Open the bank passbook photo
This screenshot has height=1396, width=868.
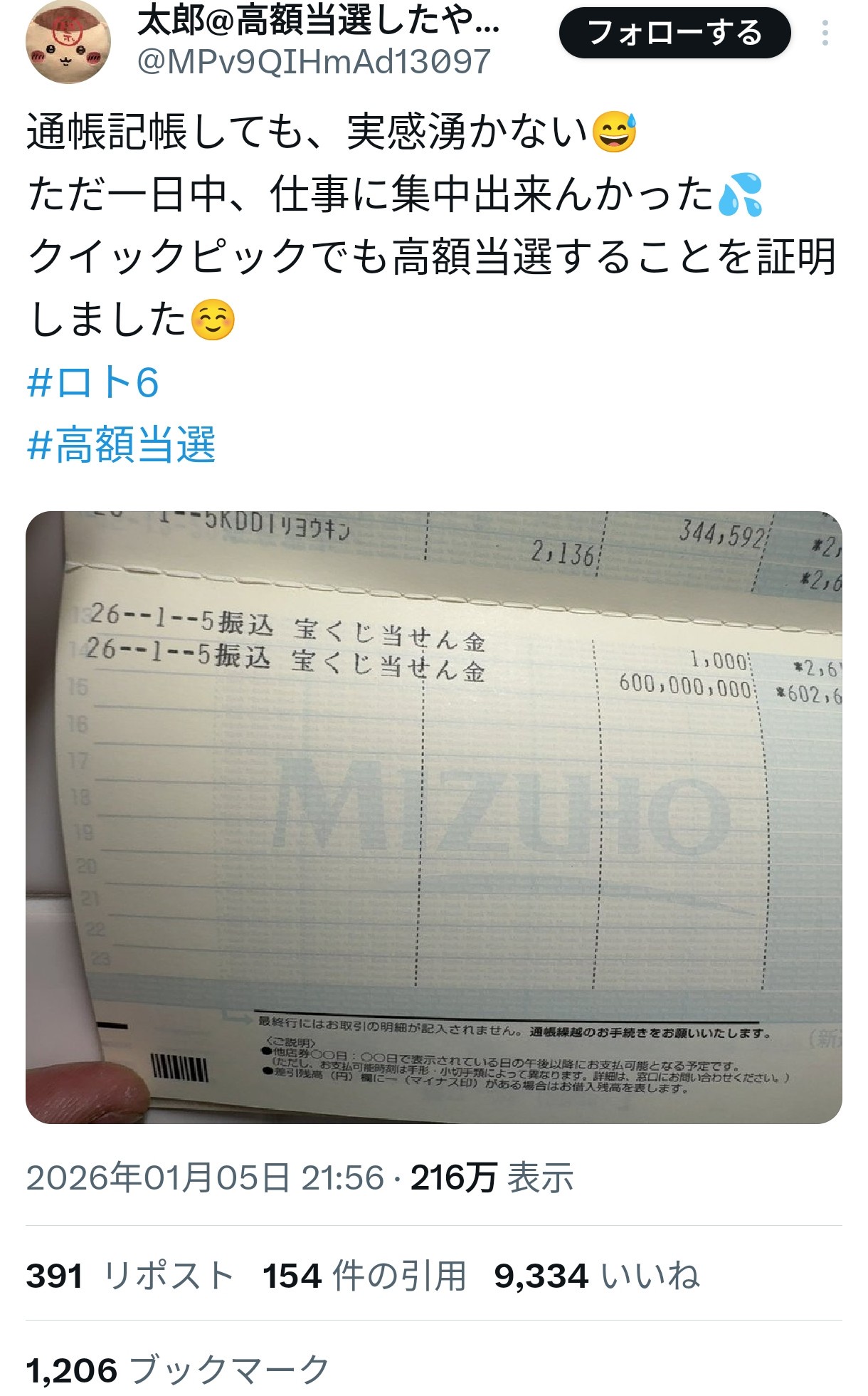coord(434,817)
